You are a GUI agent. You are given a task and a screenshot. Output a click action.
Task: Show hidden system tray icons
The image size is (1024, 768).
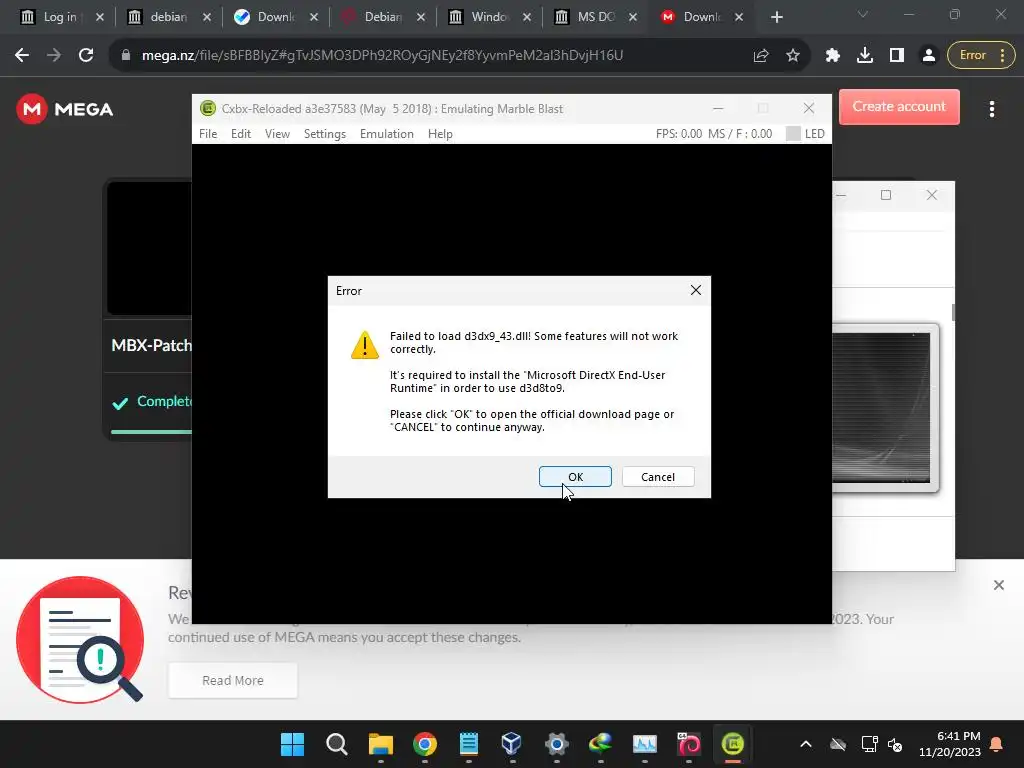coord(806,744)
